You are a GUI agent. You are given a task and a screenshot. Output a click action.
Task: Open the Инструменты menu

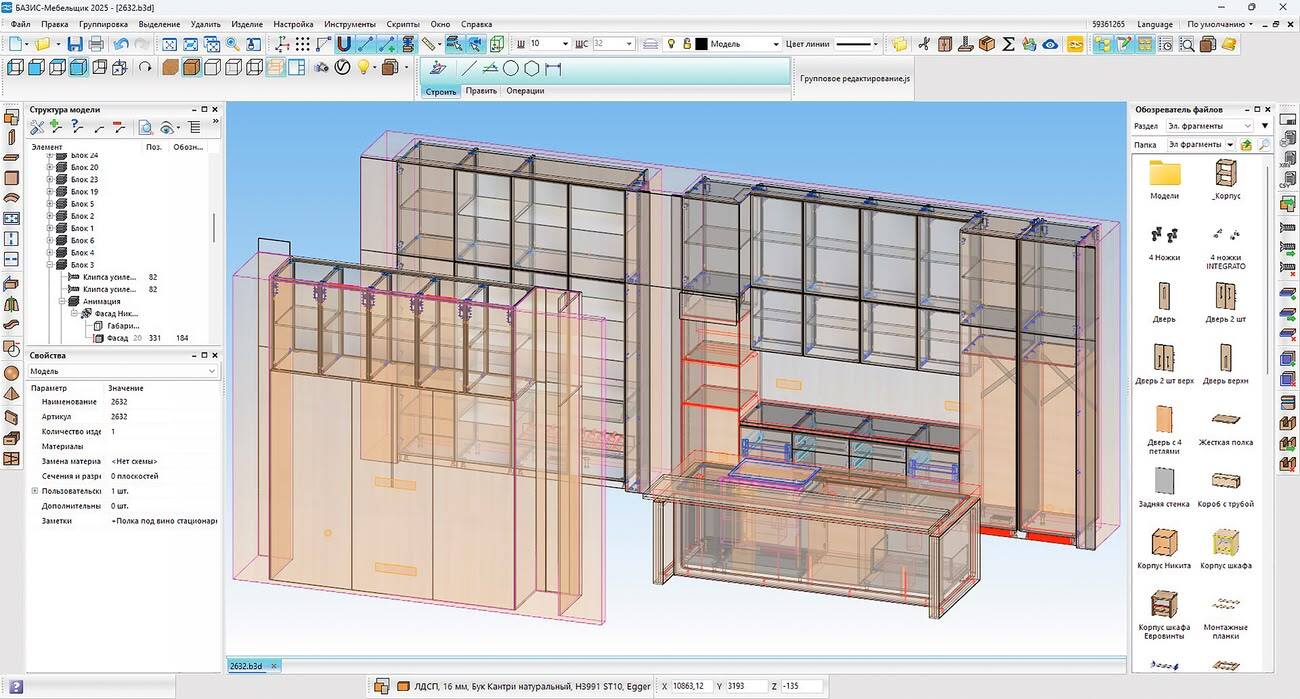pos(350,24)
